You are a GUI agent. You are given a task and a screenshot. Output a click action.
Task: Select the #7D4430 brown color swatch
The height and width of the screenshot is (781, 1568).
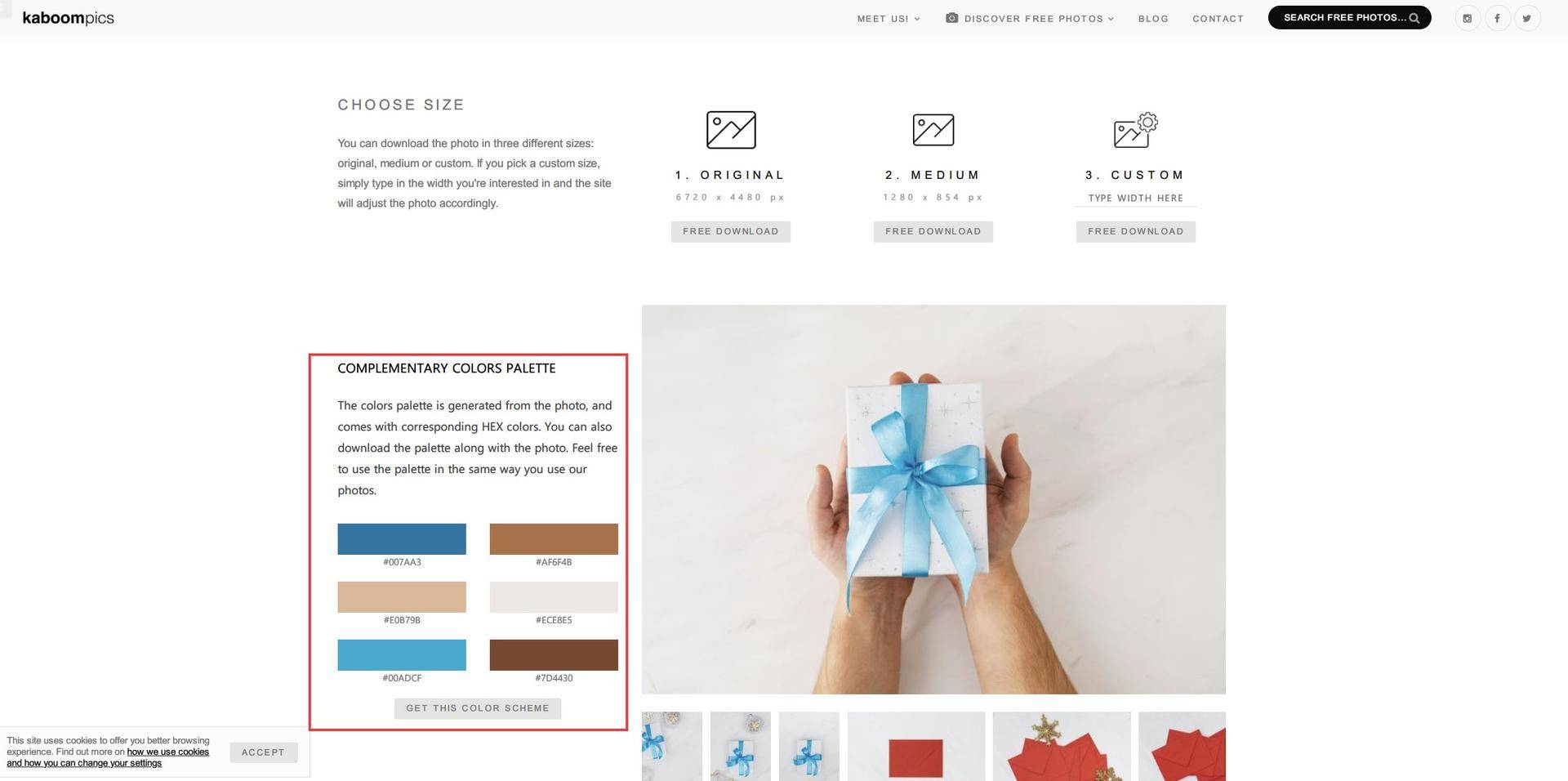pos(554,655)
